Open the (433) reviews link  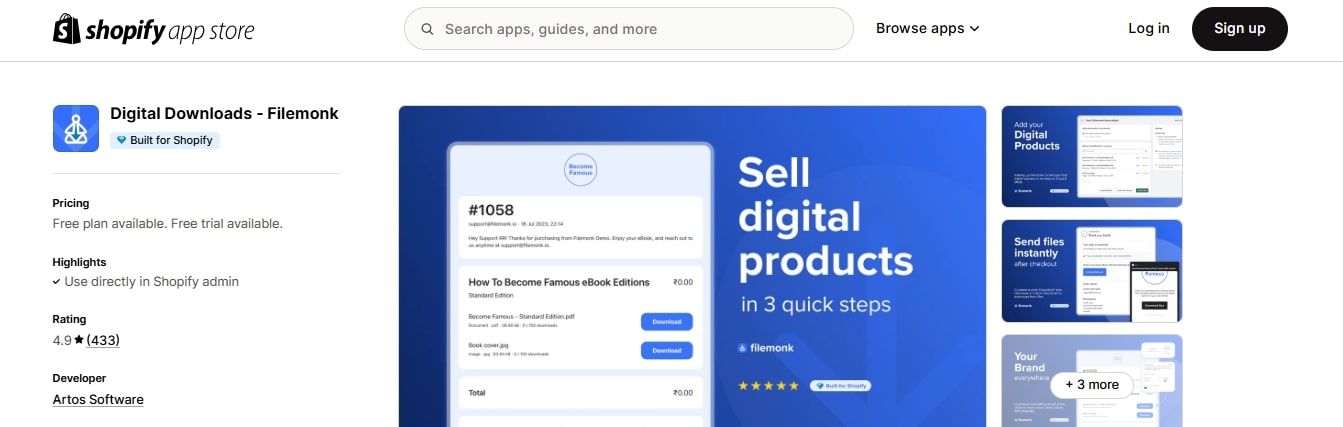(103, 340)
